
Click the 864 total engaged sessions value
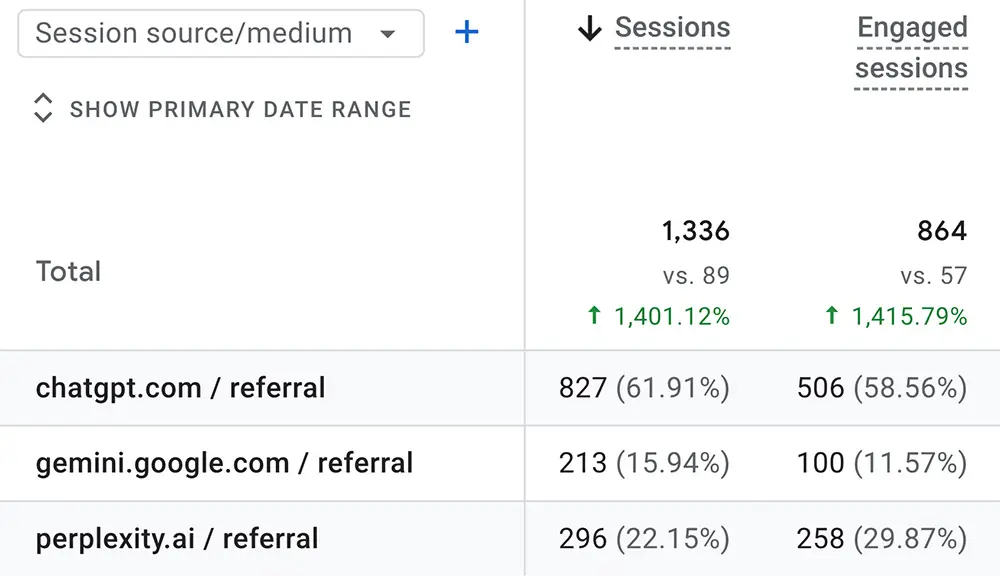942,231
